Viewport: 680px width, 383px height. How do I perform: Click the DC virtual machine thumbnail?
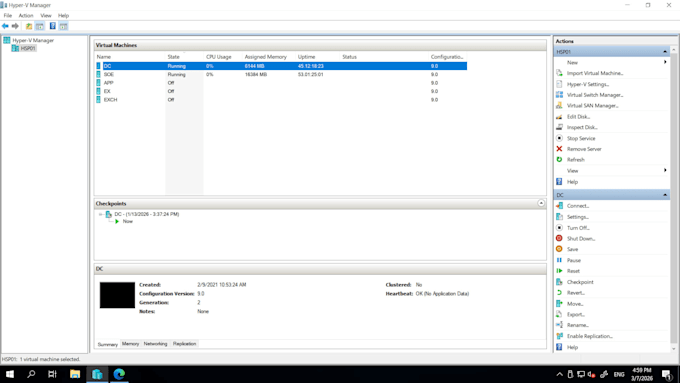coord(117,295)
